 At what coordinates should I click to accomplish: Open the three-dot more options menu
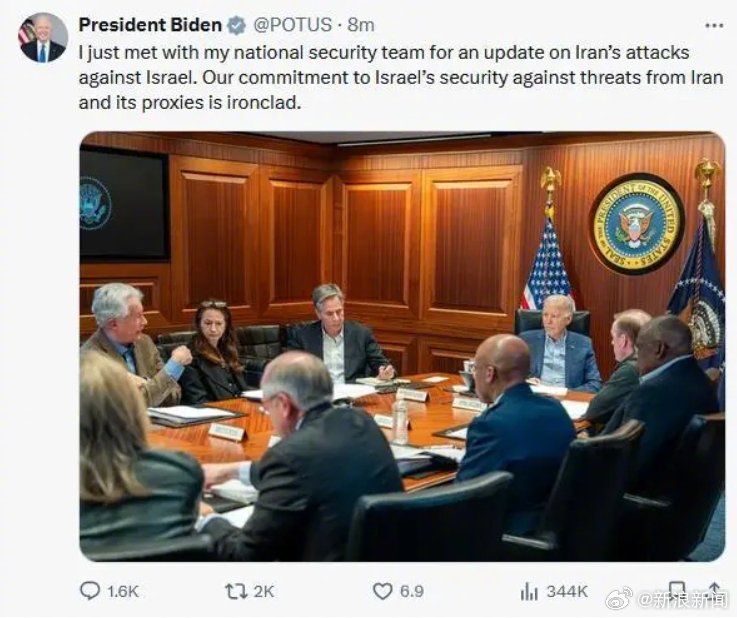(x=713, y=25)
